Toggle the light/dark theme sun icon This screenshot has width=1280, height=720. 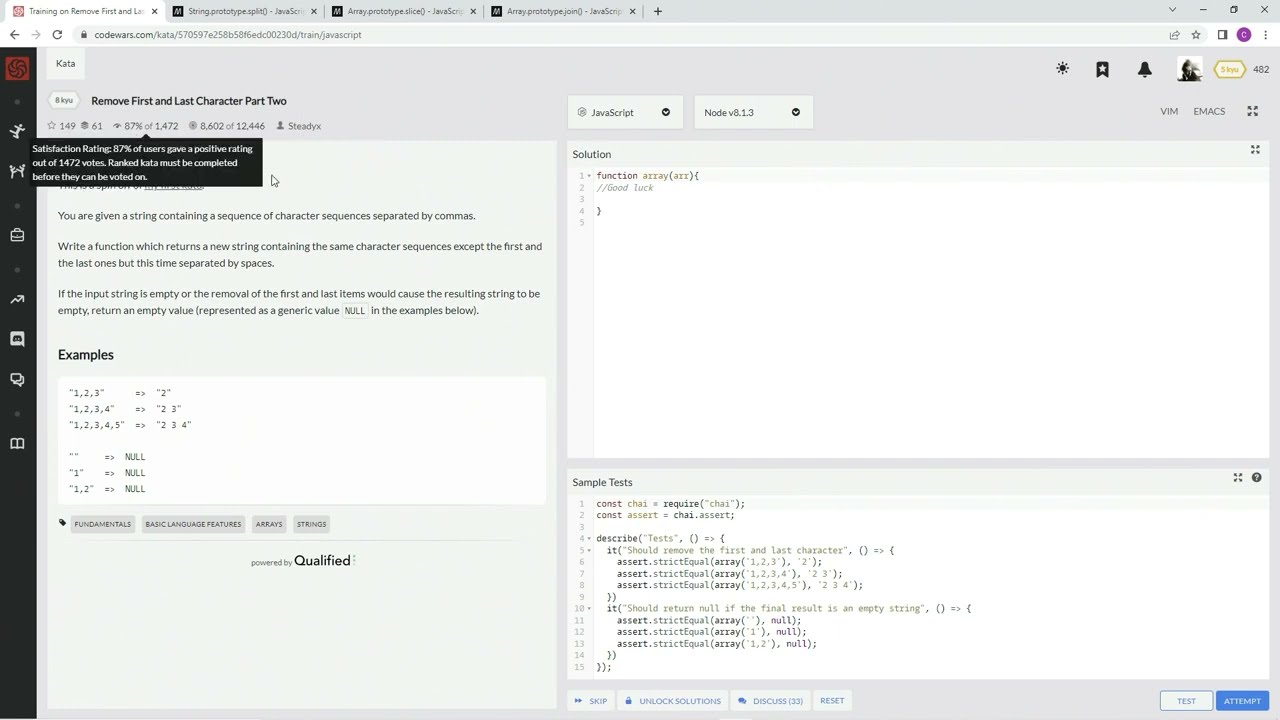point(1062,69)
